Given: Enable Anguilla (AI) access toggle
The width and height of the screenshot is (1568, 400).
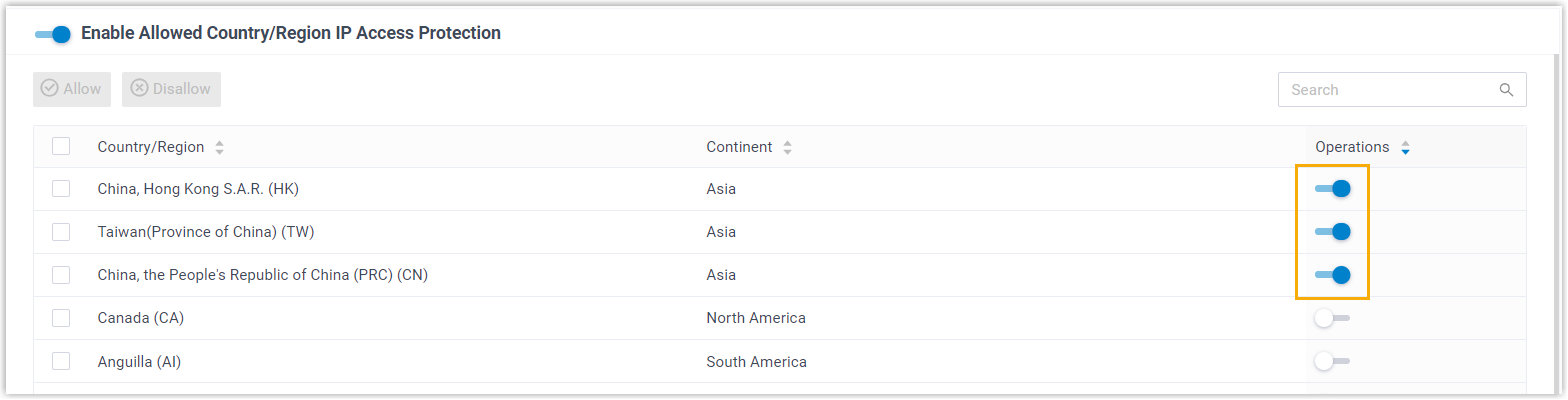Looking at the screenshot, I should pyautogui.click(x=1332, y=361).
